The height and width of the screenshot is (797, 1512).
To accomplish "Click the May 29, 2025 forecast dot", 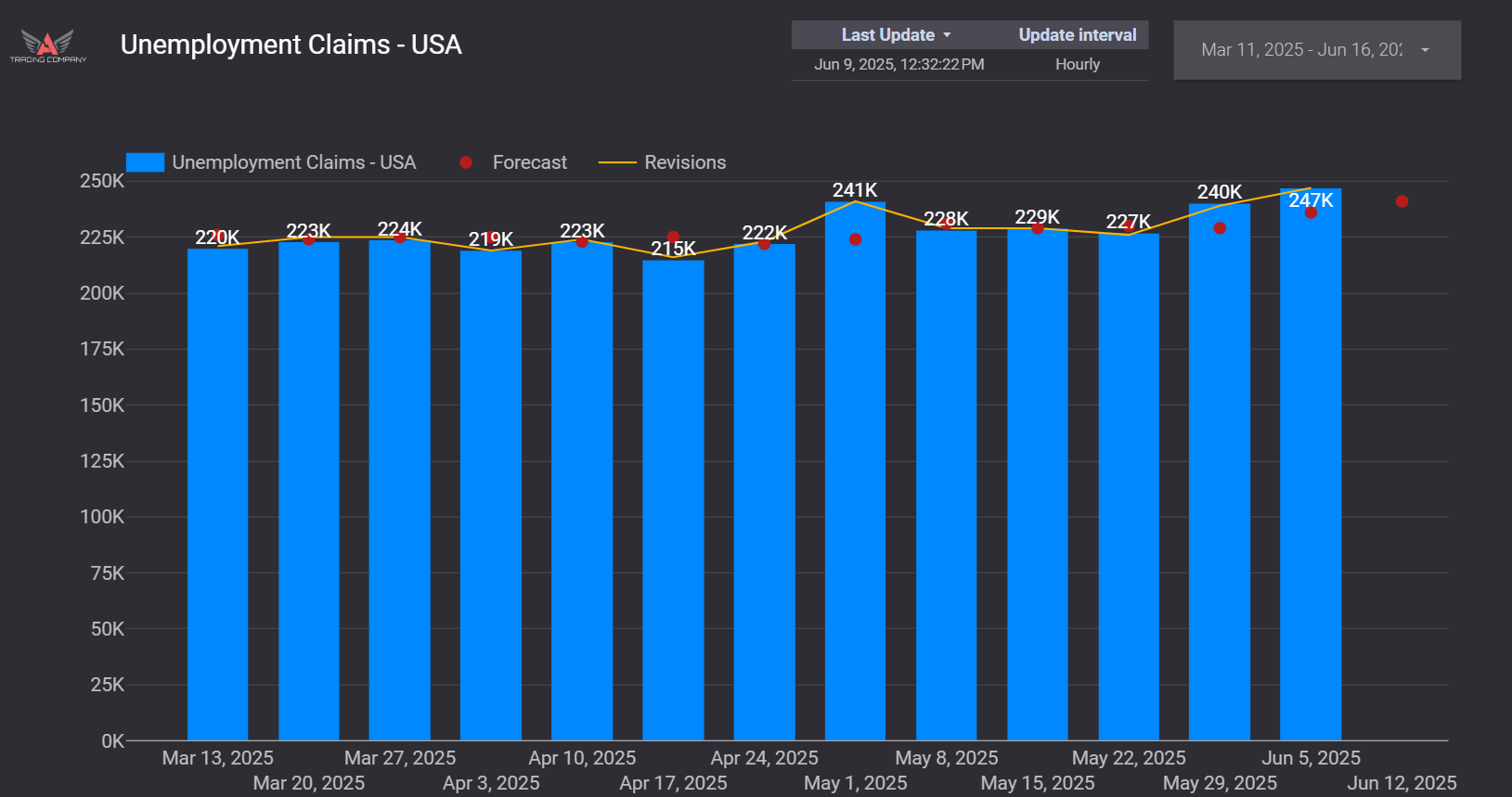I will pos(1220,228).
